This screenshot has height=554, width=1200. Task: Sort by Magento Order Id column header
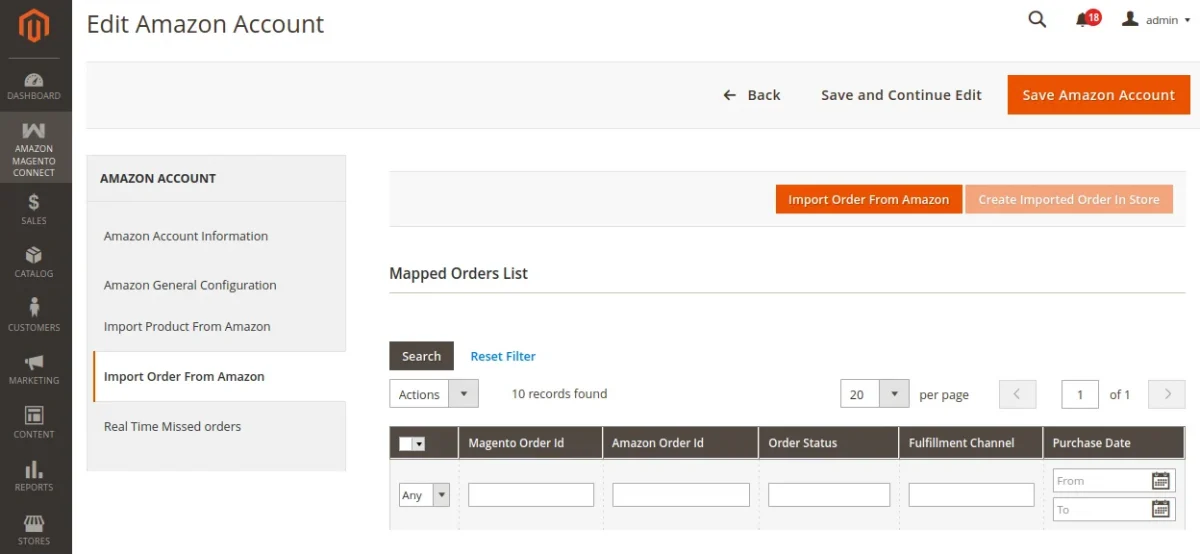tap(530, 443)
